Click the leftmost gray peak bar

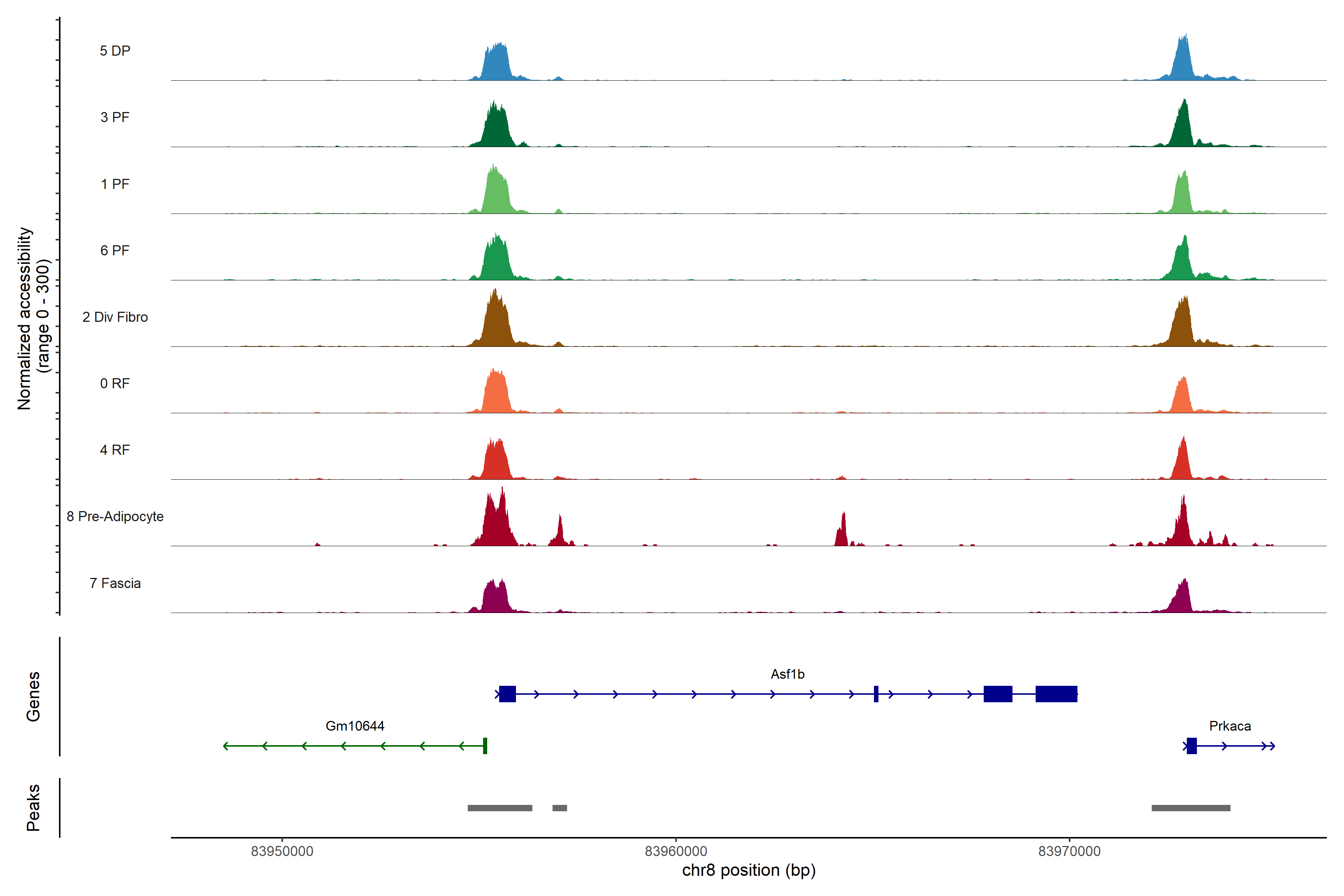pos(500,808)
